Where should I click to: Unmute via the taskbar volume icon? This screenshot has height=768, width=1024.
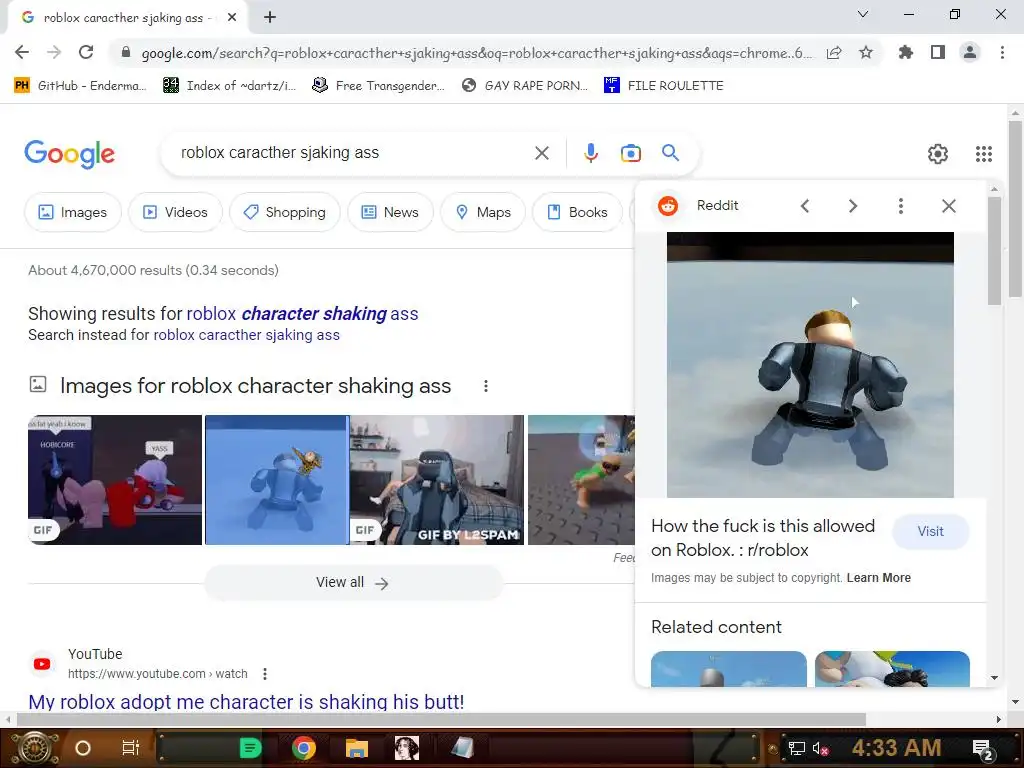click(x=820, y=748)
